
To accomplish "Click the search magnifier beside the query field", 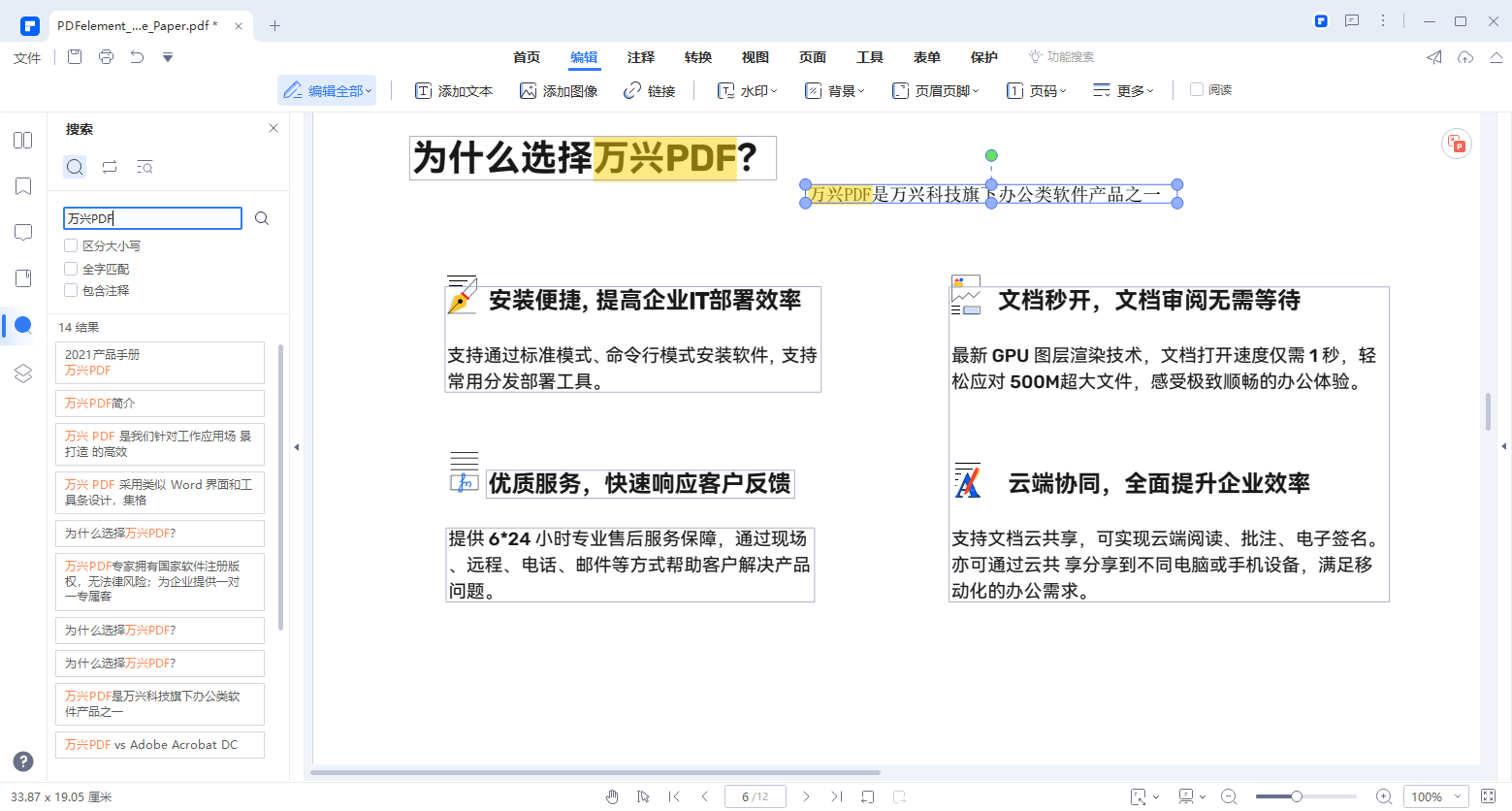I will (261, 217).
